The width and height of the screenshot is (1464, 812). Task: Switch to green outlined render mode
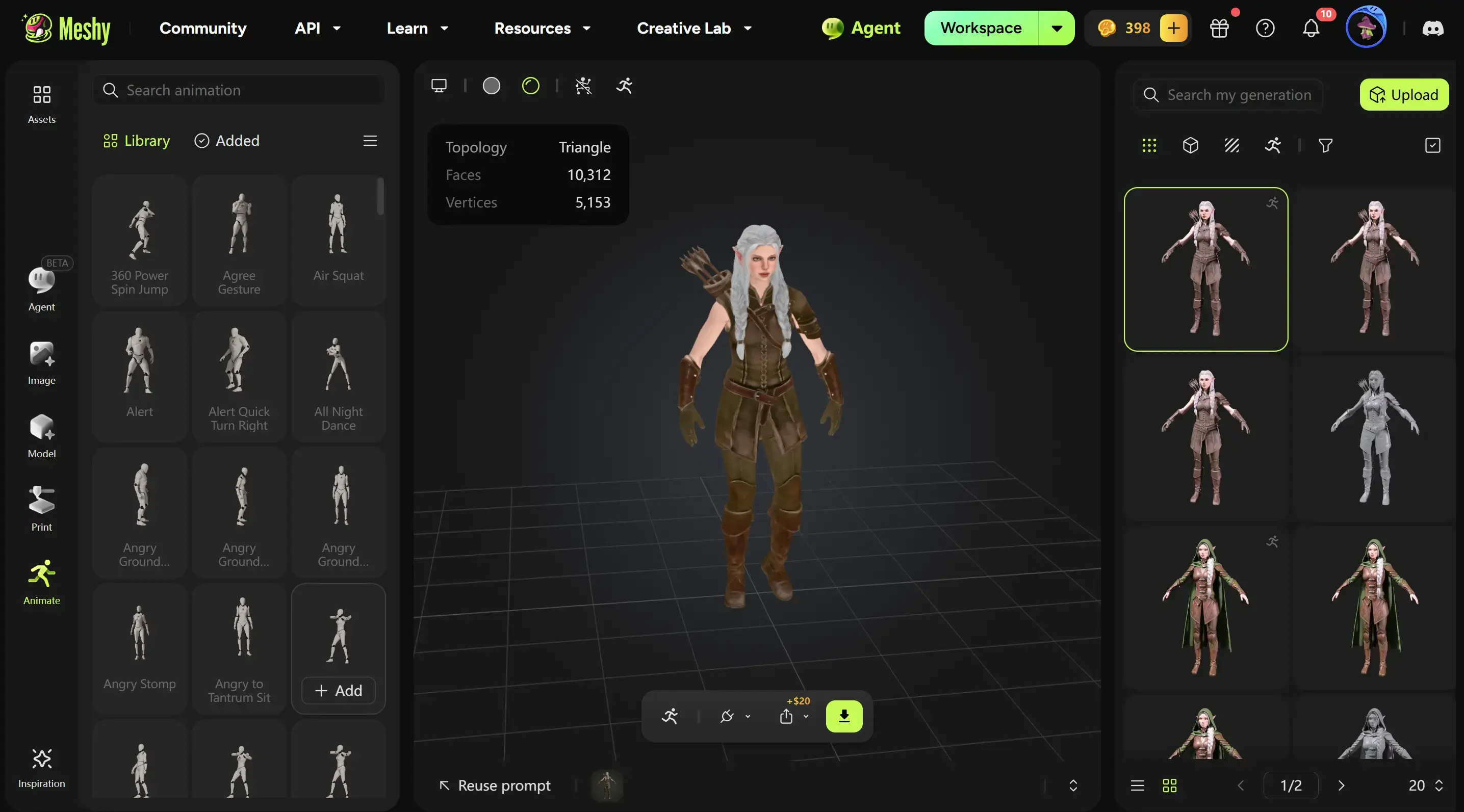coord(530,86)
